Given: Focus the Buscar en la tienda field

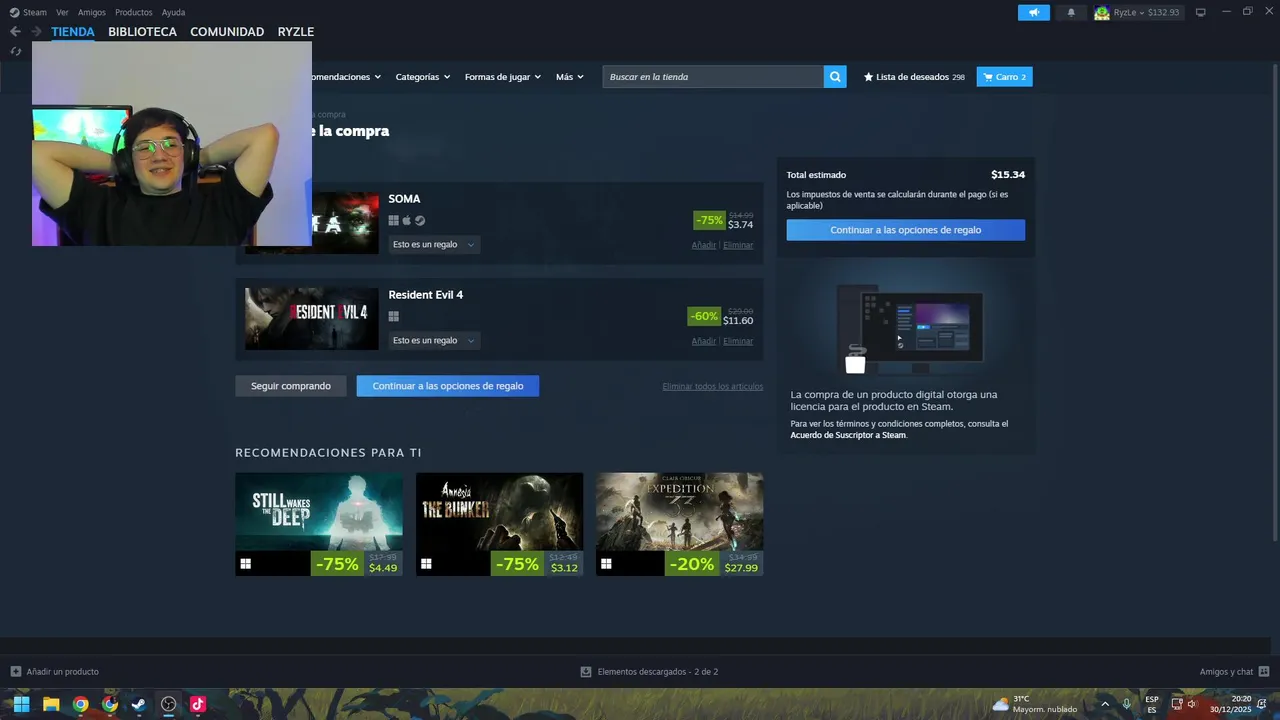Looking at the screenshot, I should pos(713,77).
